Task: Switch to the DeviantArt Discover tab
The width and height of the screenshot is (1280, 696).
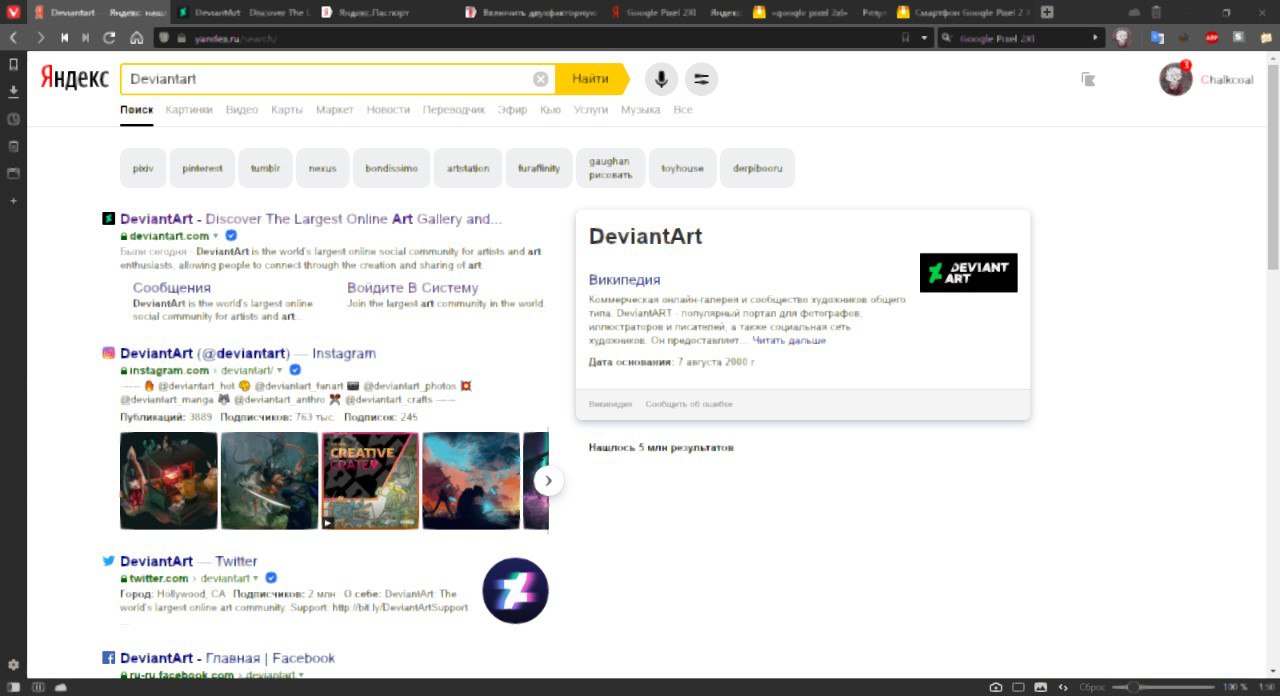Action: tap(243, 12)
